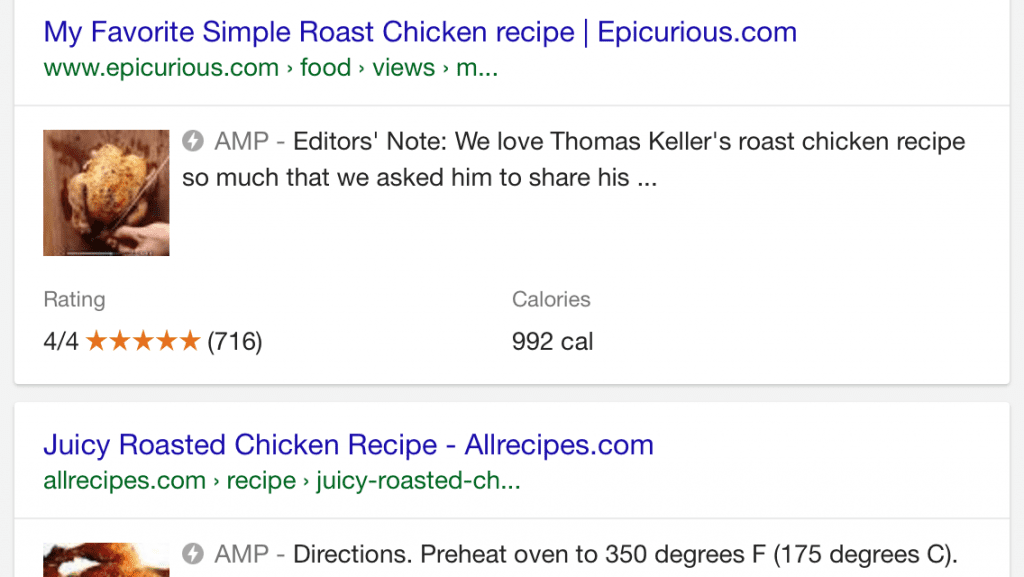Screen dimensions: 1024x577
Task: Click the roast chicken thumbnail image
Action: pyautogui.click(x=106, y=192)
